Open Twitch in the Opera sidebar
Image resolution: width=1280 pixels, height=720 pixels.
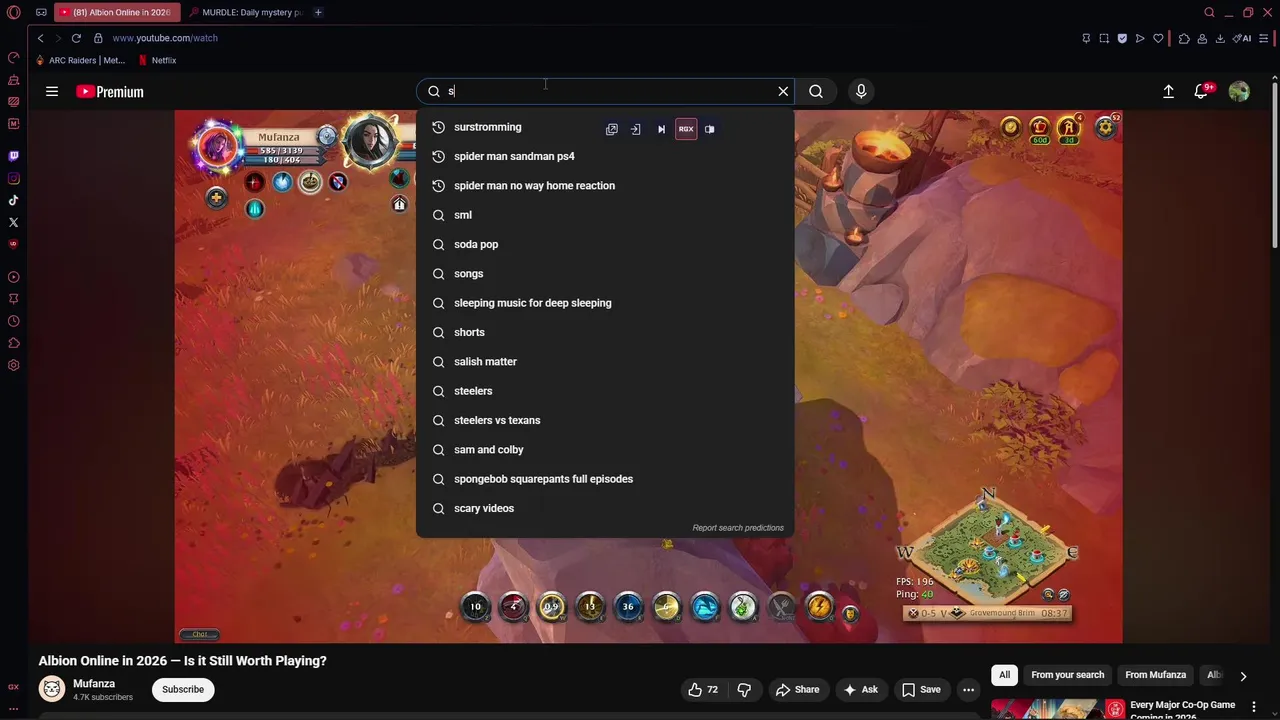14,157
